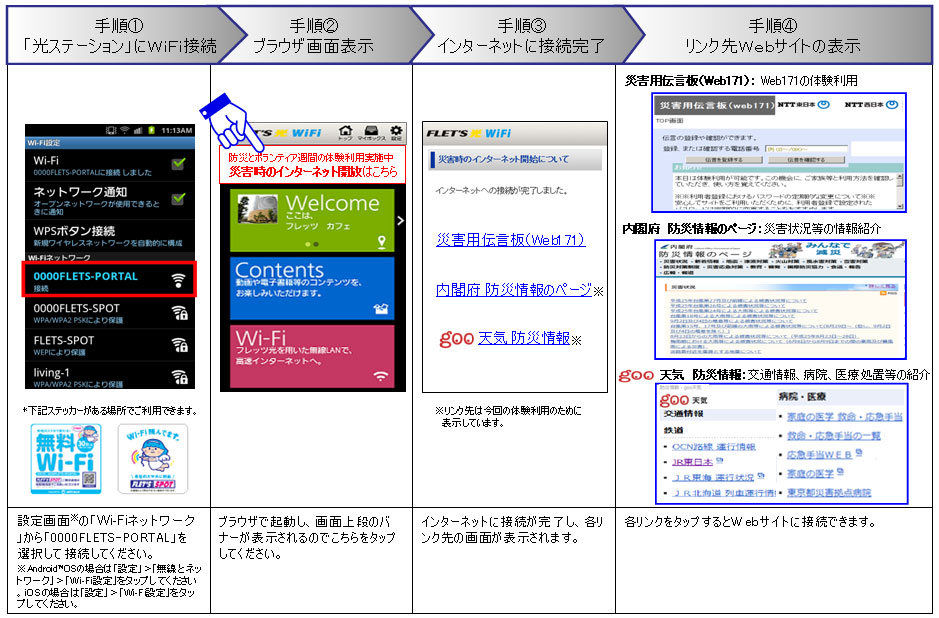Tap the location pin icon on the Welcome tile
Image resolution: width=939 pixels, height=618 pixels.
click(381, 242)
